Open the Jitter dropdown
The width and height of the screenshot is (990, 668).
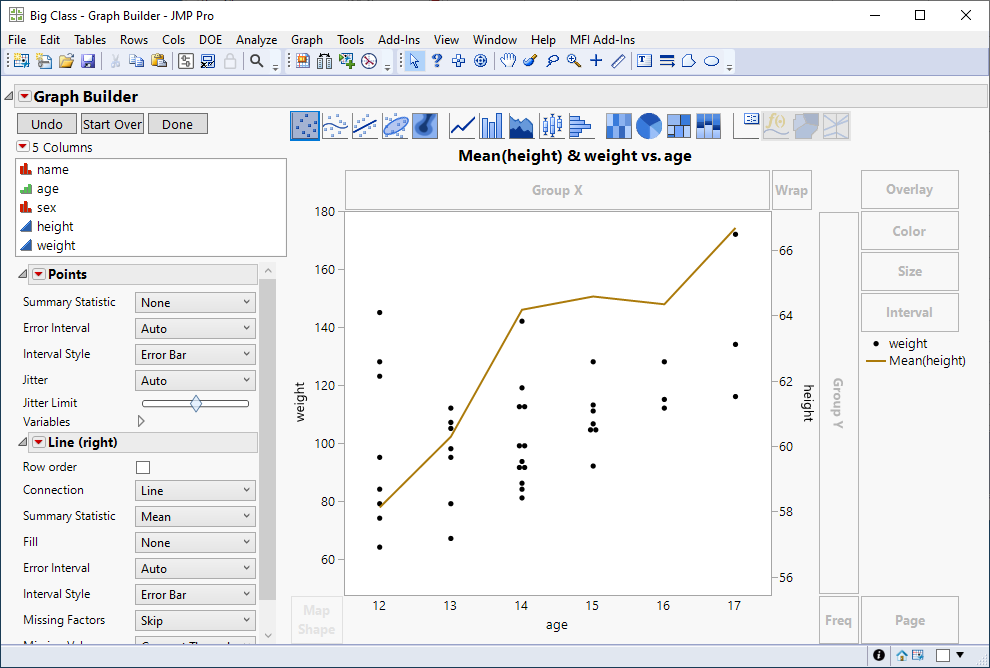point(195,381)
